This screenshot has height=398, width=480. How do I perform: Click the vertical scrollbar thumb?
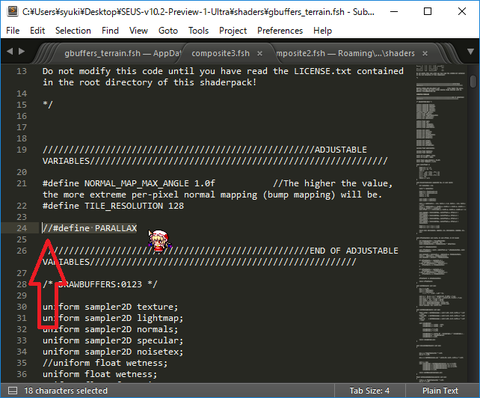[473, 81]
